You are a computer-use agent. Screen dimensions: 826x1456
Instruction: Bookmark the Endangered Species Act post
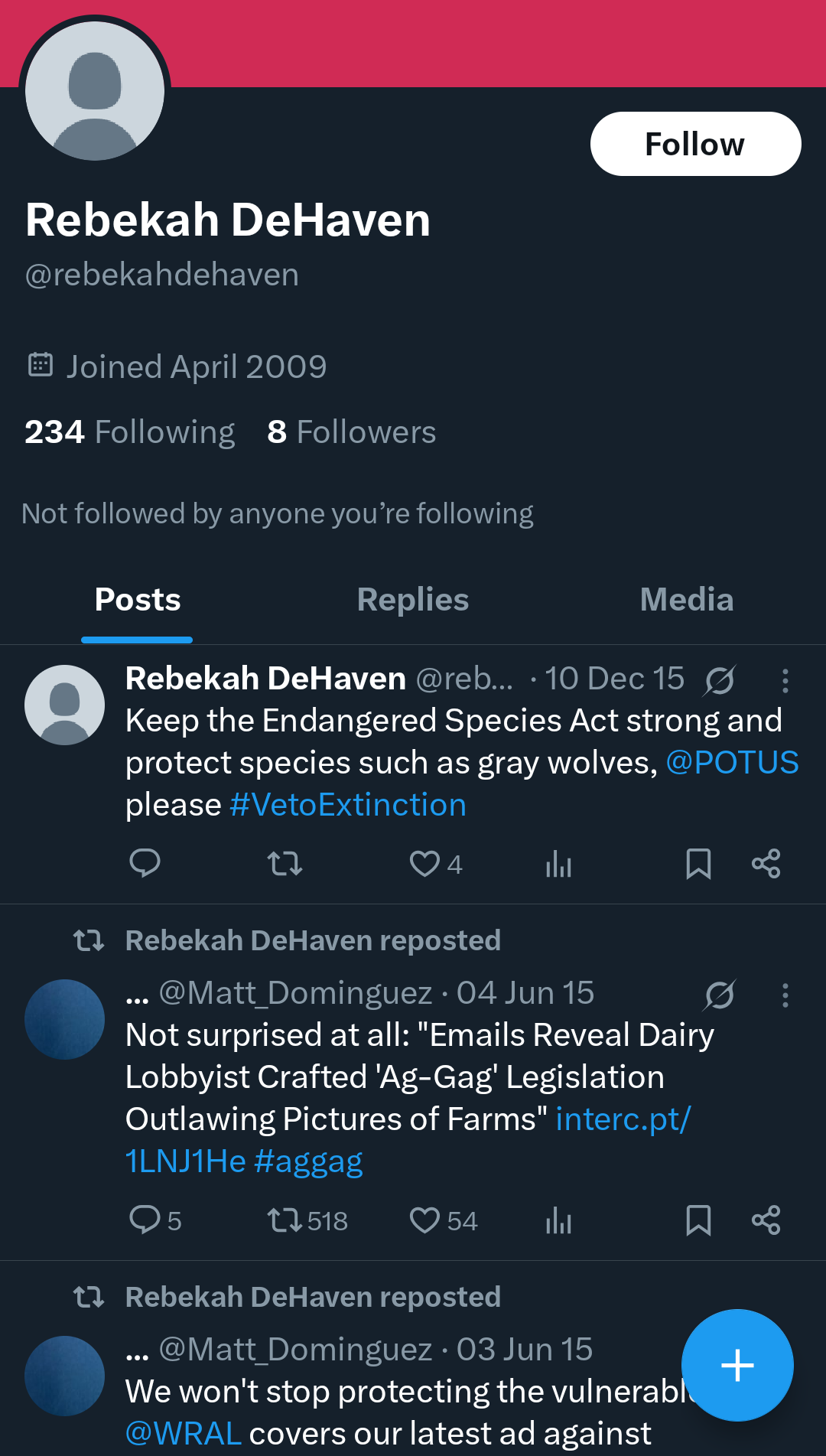[698, 864]
